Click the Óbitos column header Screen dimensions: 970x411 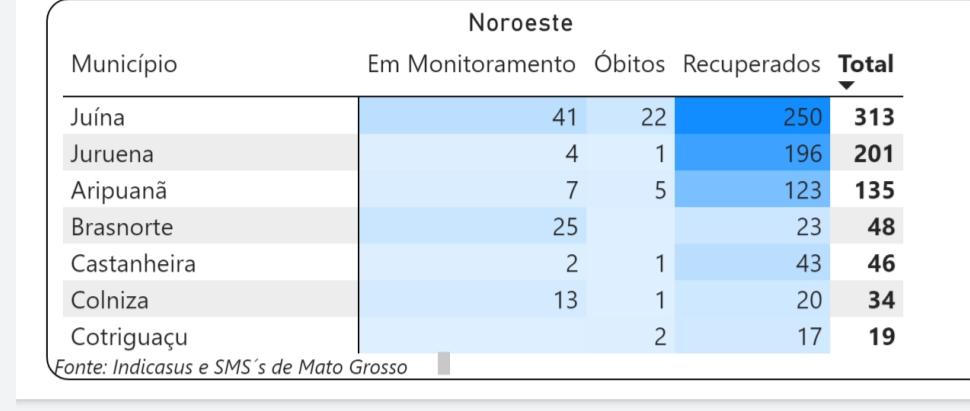pos(630,64)
